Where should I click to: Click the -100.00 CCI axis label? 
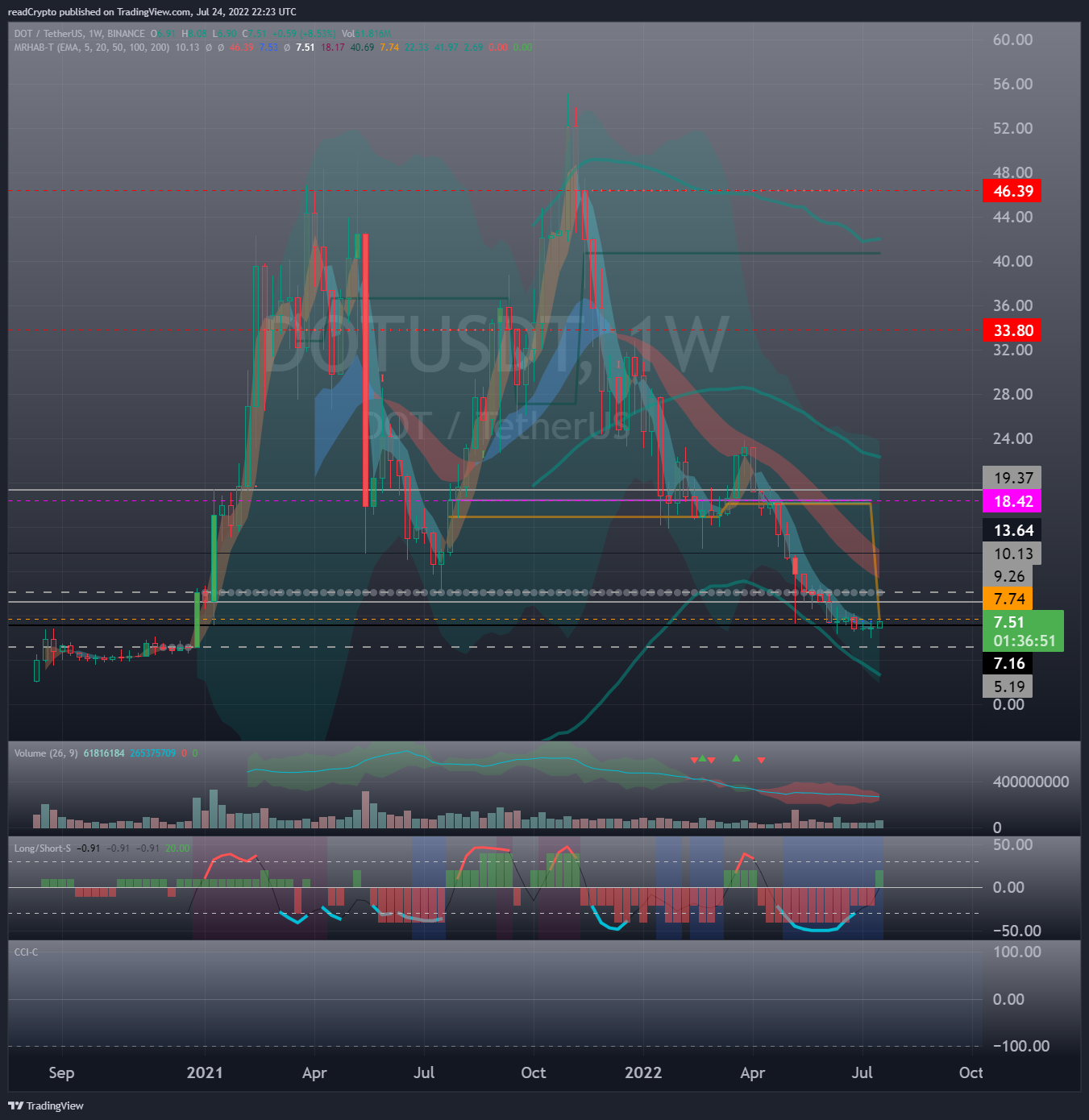[x=1021, y=1046]
